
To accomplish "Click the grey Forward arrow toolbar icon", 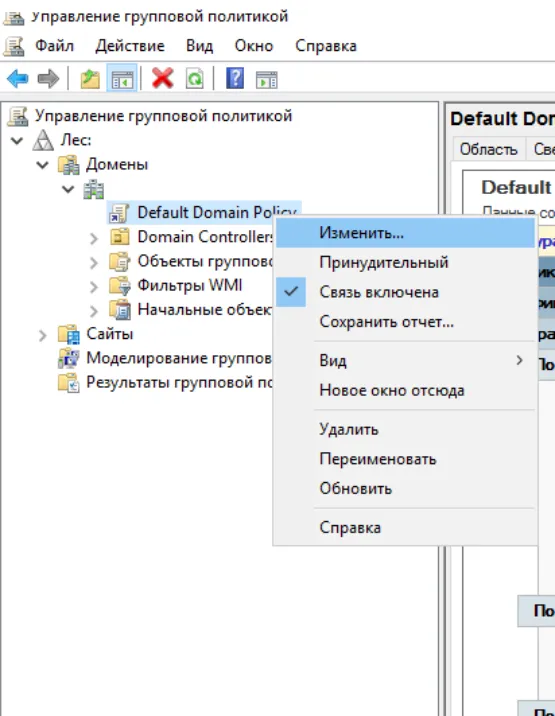I will [48, 79].
